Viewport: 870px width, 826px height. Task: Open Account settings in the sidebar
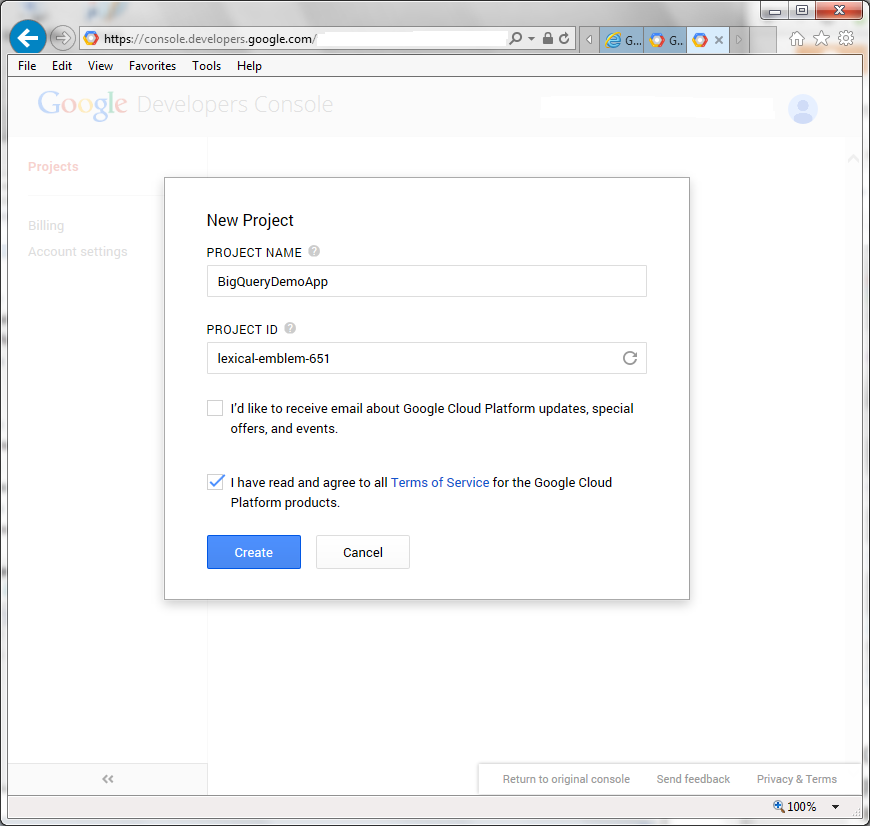tap(78, 251)
